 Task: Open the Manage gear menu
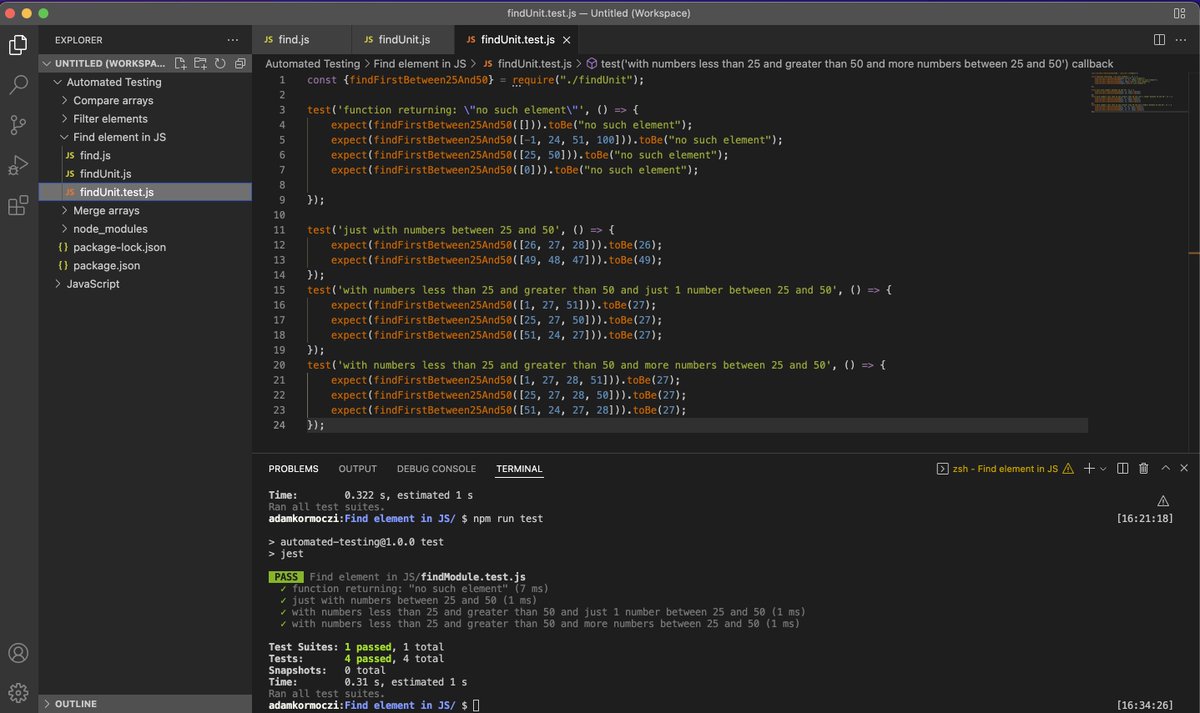18,692
